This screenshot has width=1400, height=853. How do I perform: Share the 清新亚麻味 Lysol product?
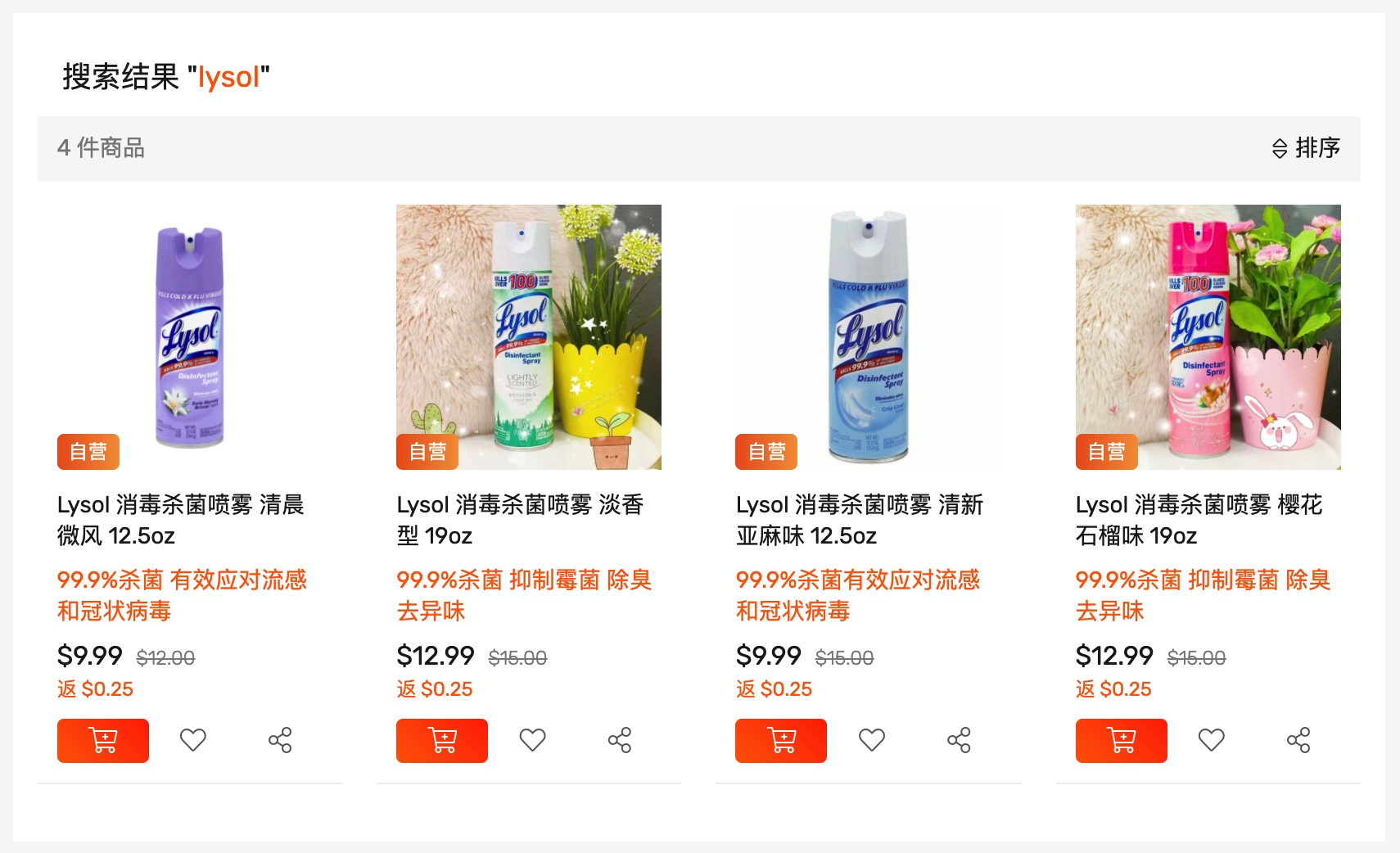[959, 740]
